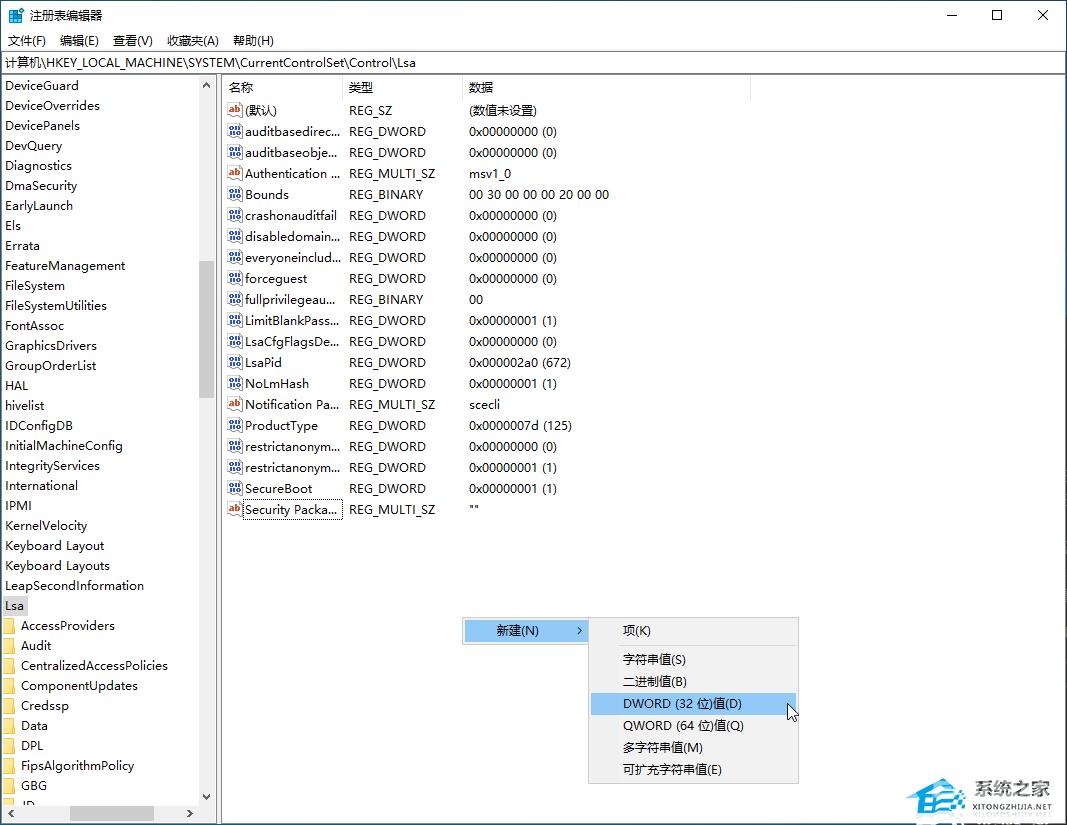Choose QWORD (64 位)值(Q) option
Image resolution: width=1067 pixels, height=825 pixels.
click(x=683, y=726)
